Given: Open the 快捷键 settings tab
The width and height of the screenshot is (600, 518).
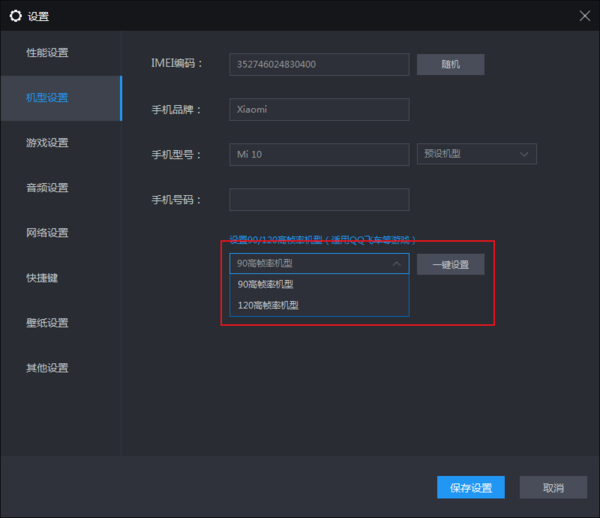Looking at the screenshot, I should pyautogui.click(x=42, y=278).
